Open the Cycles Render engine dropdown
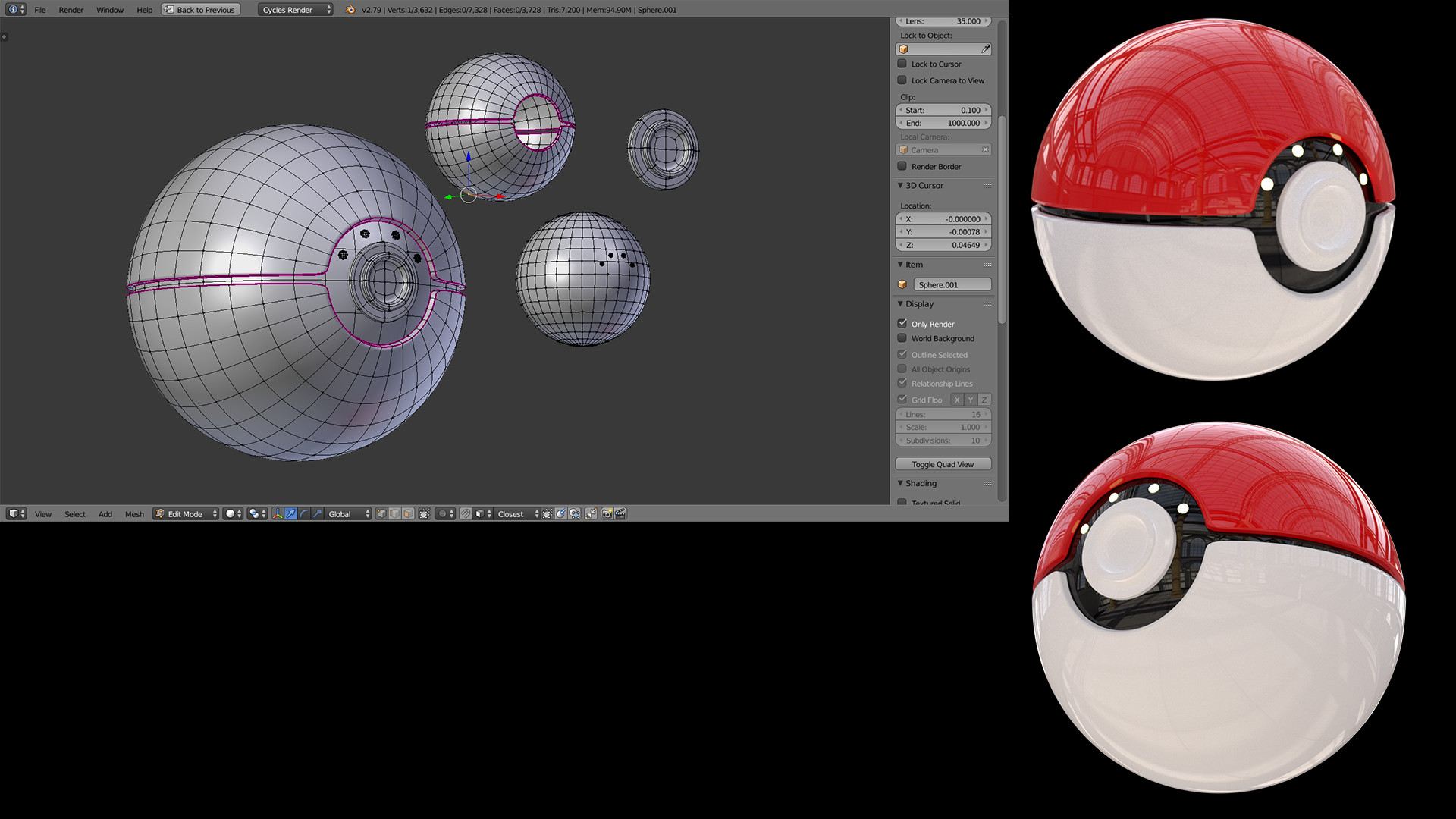 (295, 10)
